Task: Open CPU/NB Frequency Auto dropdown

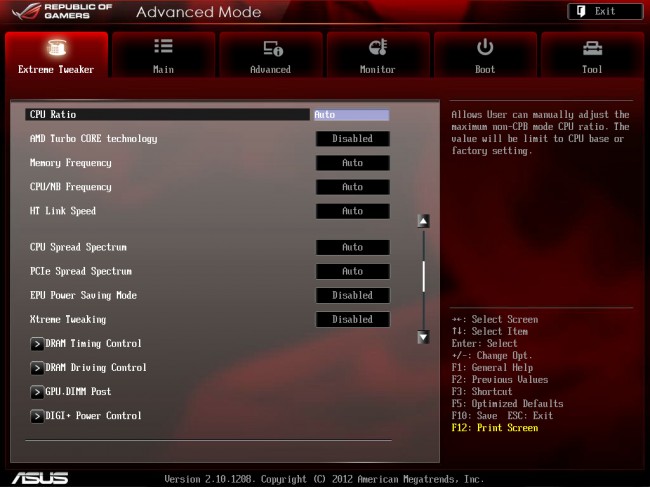Action: click(352, 187)
